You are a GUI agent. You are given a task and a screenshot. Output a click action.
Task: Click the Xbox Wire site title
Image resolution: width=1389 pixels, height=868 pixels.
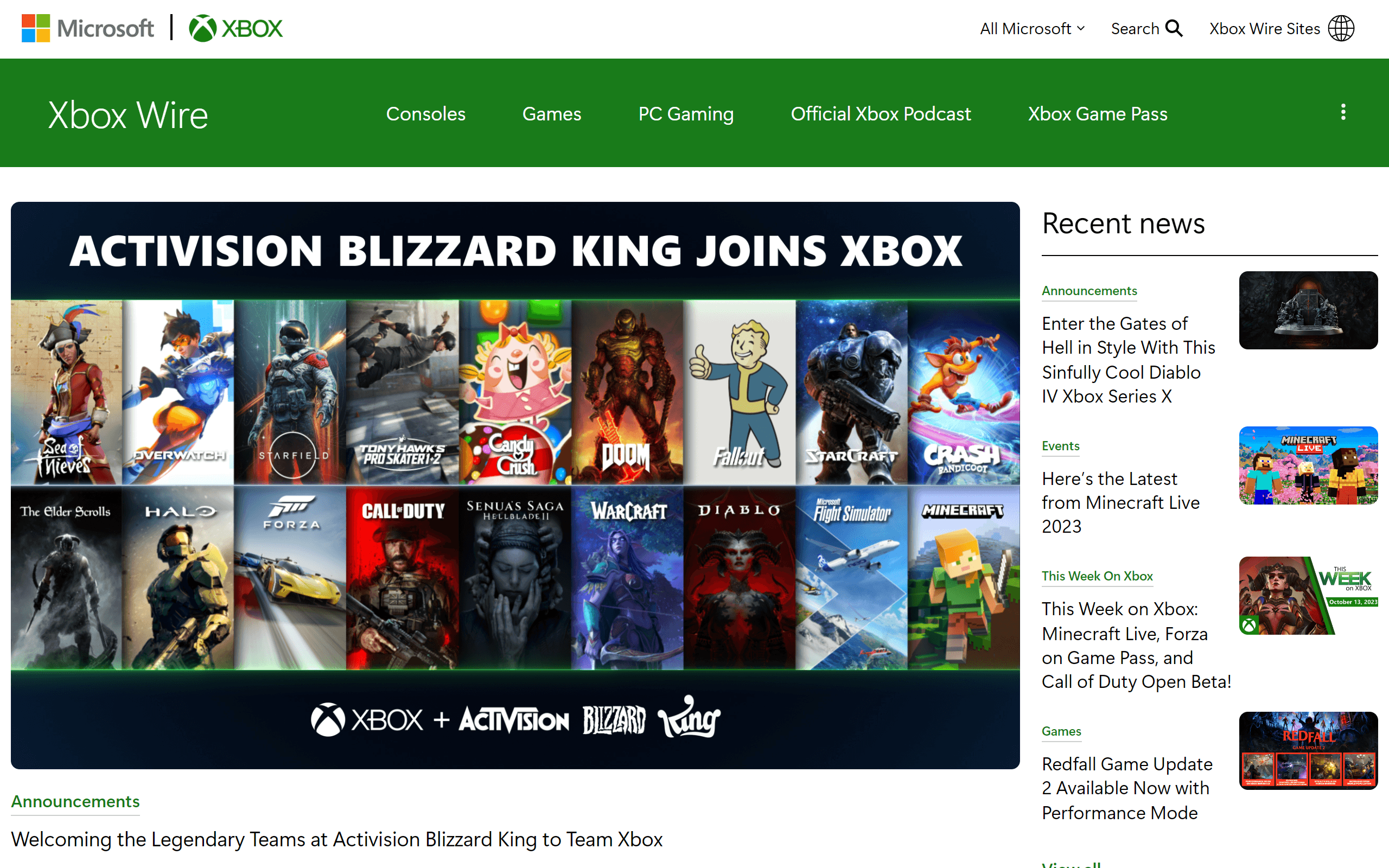click(x=128, y=114)
